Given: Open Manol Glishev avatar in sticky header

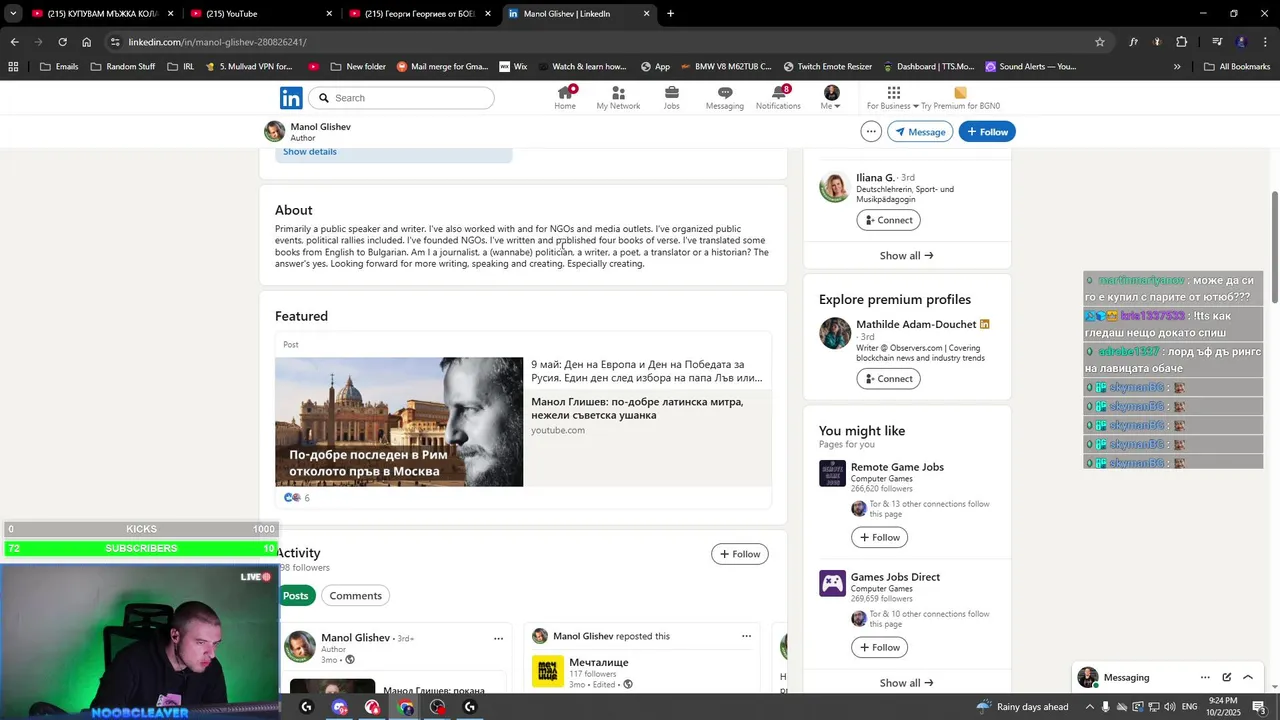Looking at the screenshot, I should tap(274, 132).
